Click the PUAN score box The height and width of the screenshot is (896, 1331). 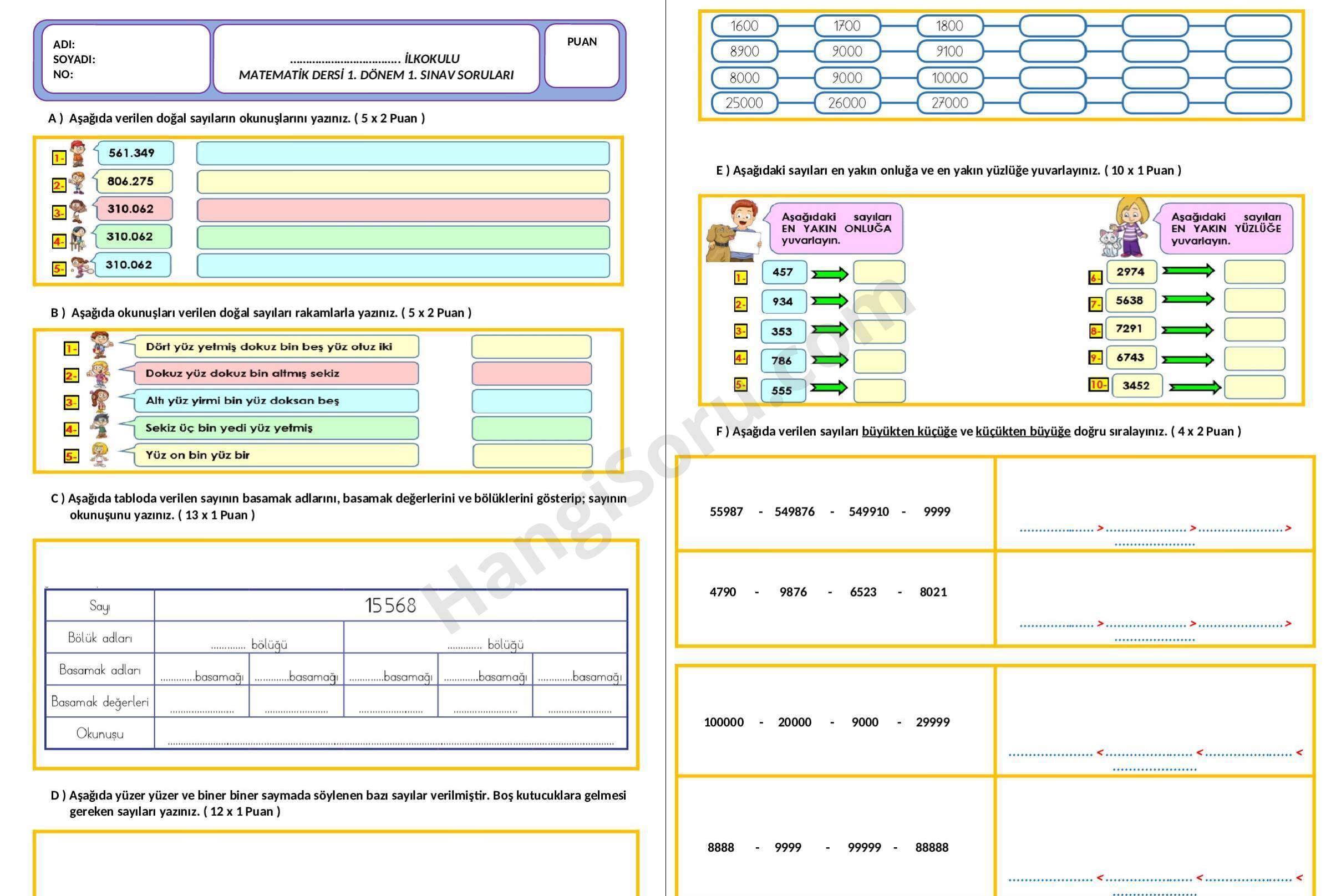coord(582,55)
